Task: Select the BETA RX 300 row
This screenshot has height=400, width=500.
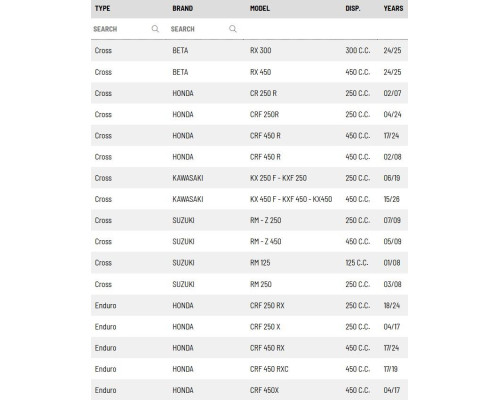Action: tap(249, 50)
